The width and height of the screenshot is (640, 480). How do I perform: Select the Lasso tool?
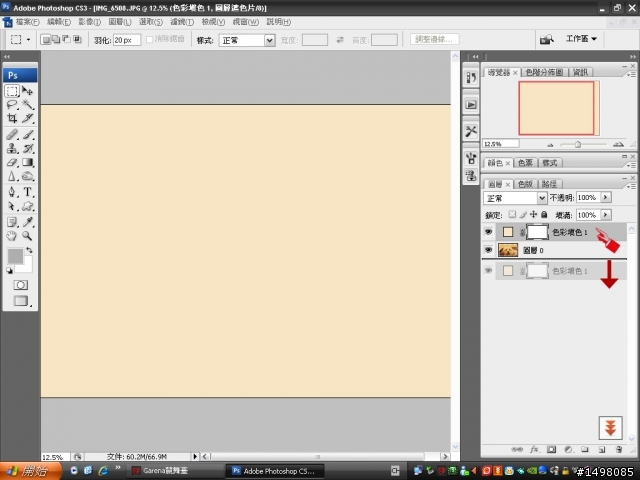point(12,104)
